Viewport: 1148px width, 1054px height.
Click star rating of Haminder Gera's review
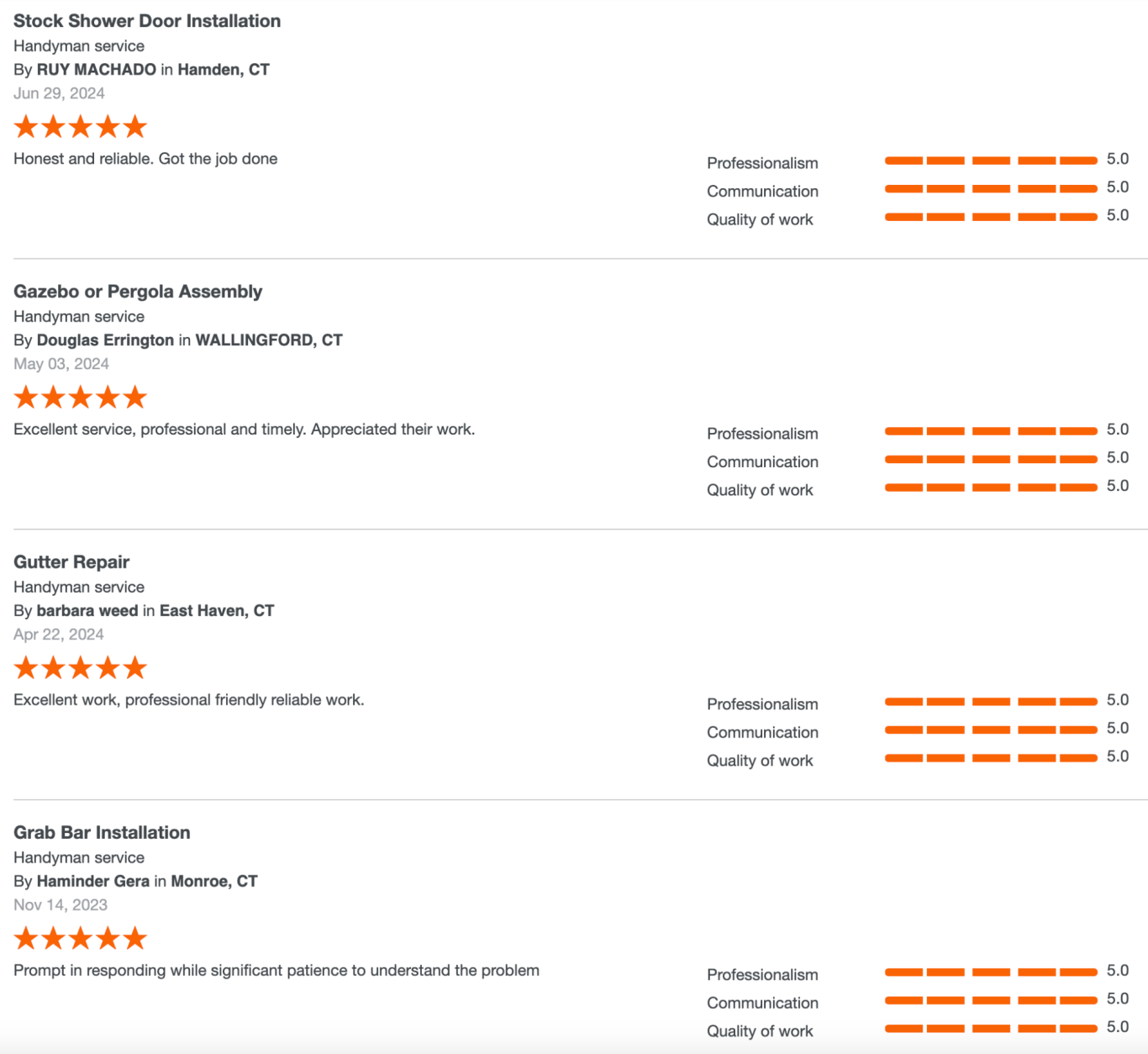(81, 939)
